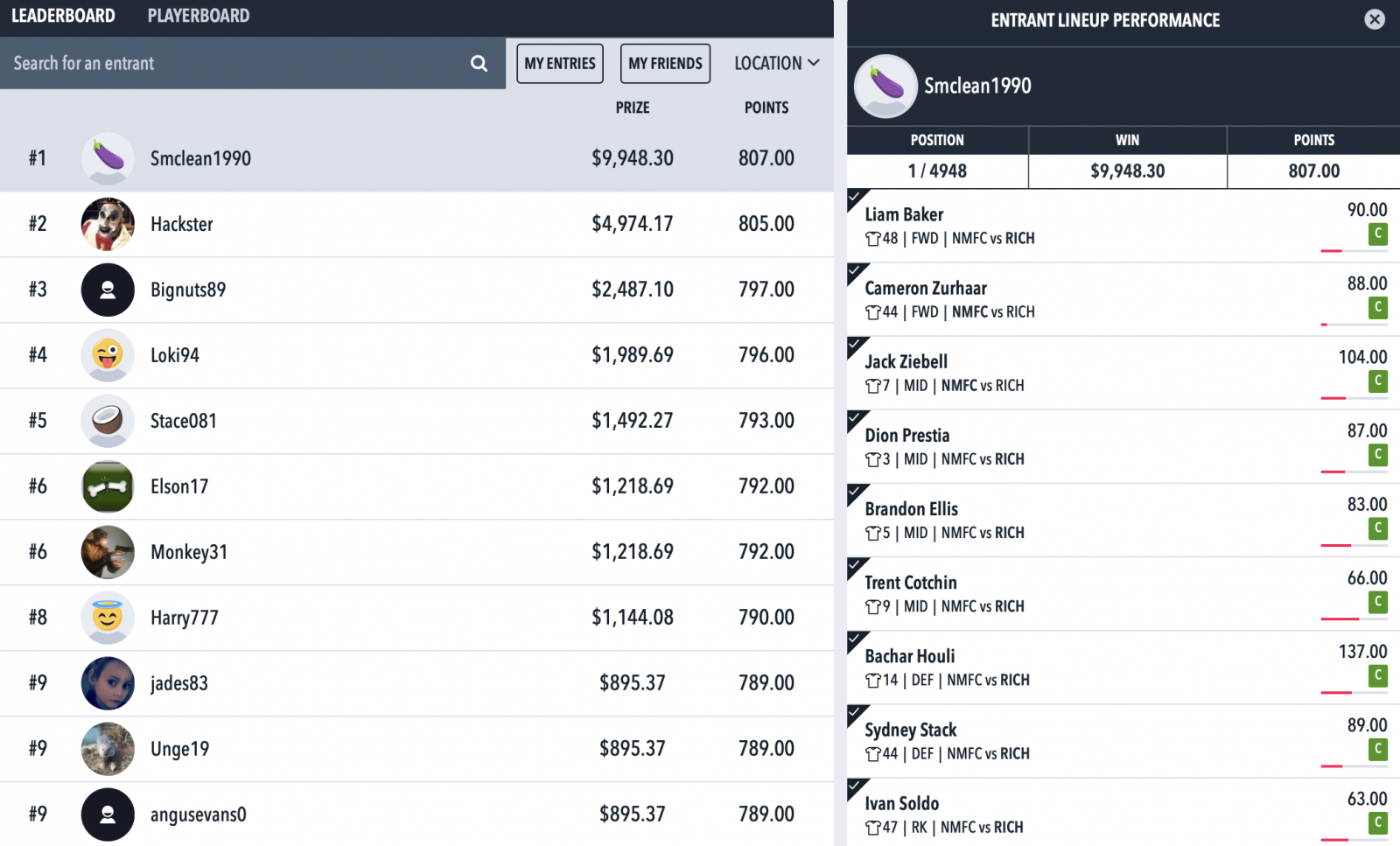The width and height of the screenshot is (1400, 846).
Task: Click the Points column header
Action: (x=766, y=108)
